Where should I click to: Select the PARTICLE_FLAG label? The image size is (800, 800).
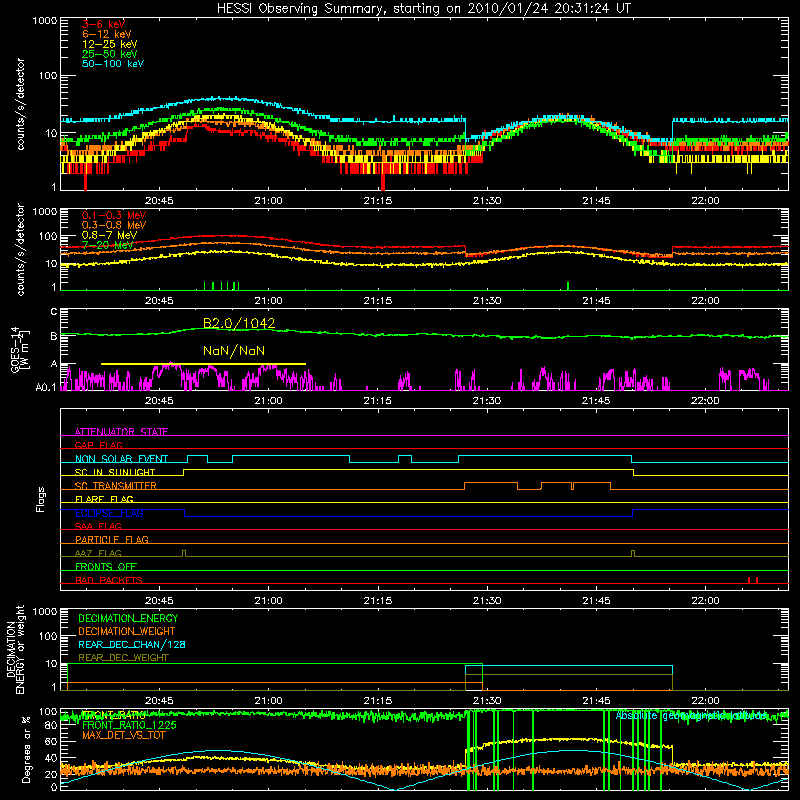[x=112, y=540]
